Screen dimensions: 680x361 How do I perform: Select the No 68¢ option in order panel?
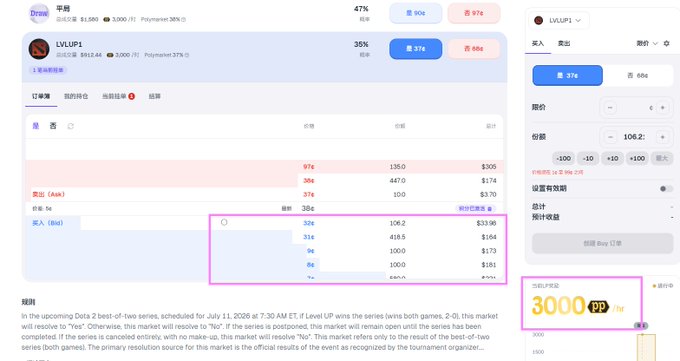coord(638,75)
